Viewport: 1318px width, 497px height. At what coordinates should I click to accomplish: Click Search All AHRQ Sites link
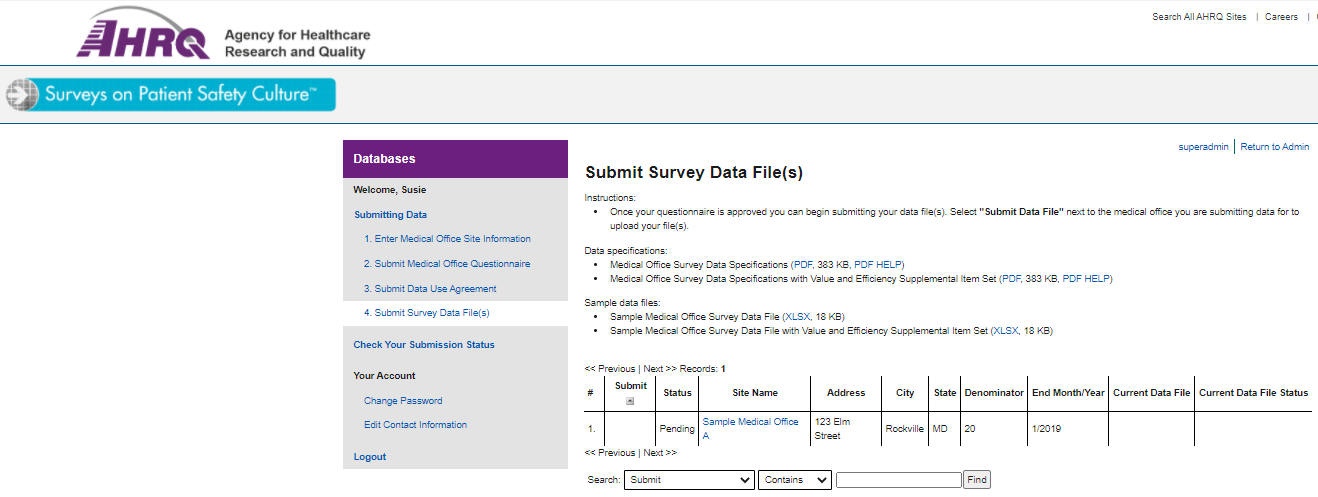[1199, 17]
